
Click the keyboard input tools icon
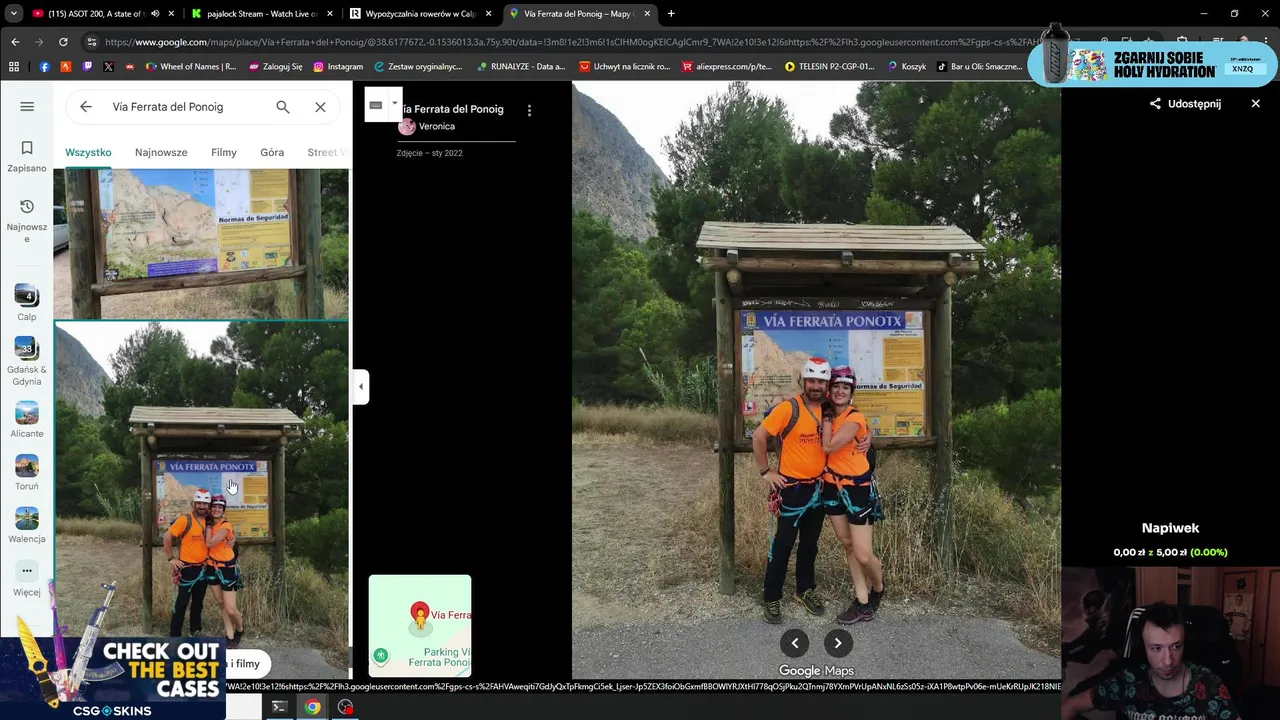[376, 105]
